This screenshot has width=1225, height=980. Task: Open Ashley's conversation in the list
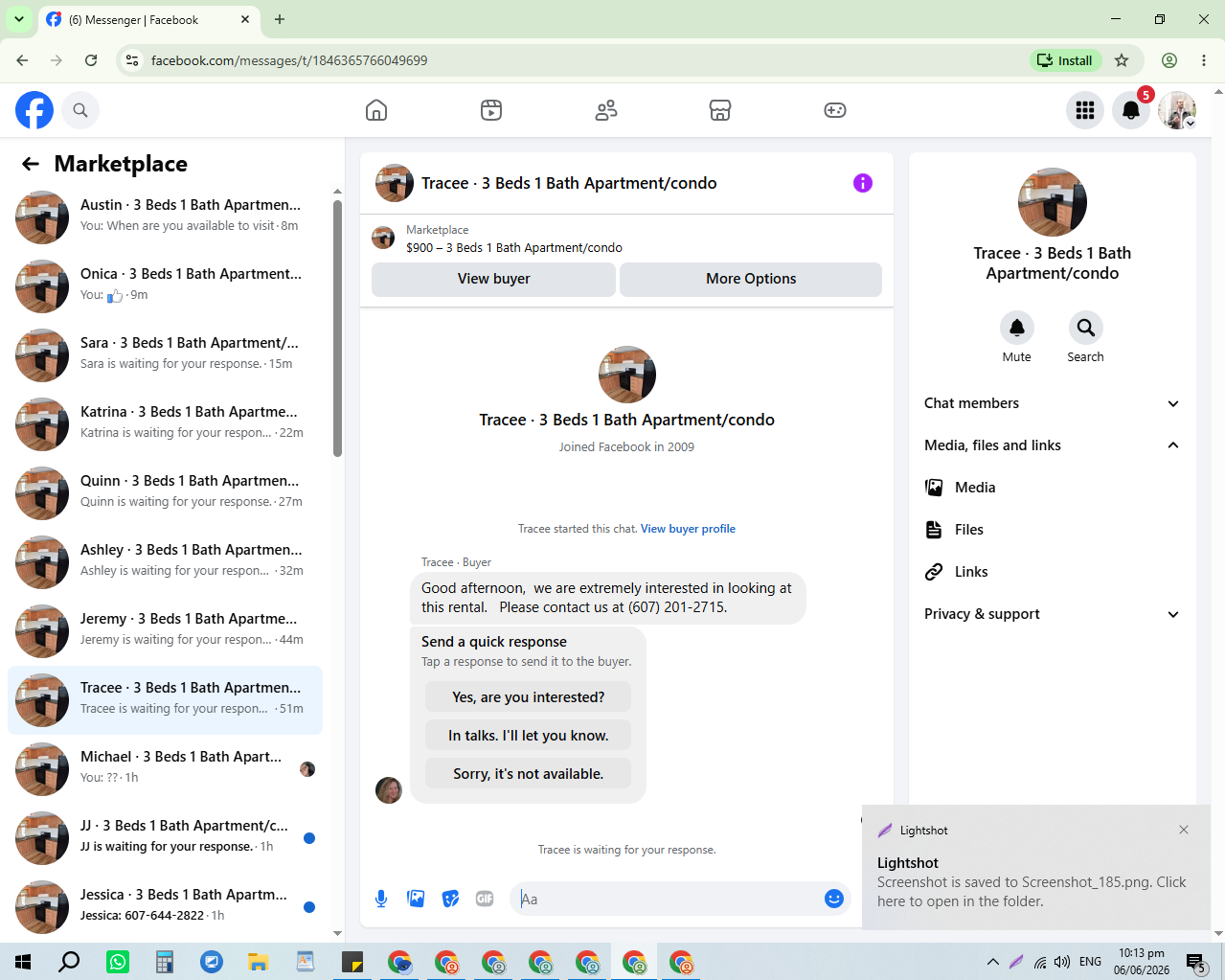point(165,562)
